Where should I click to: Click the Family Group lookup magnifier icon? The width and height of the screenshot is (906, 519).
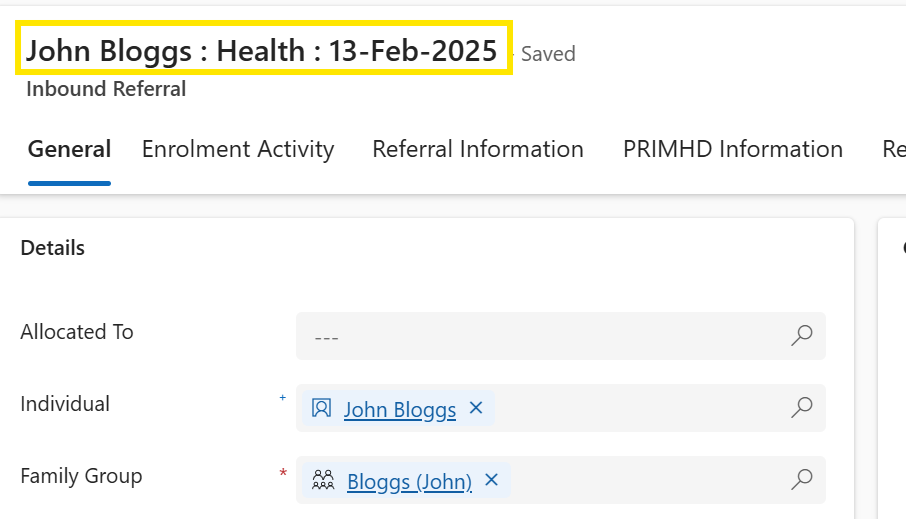pyautogui.click(x=801, y=479)
